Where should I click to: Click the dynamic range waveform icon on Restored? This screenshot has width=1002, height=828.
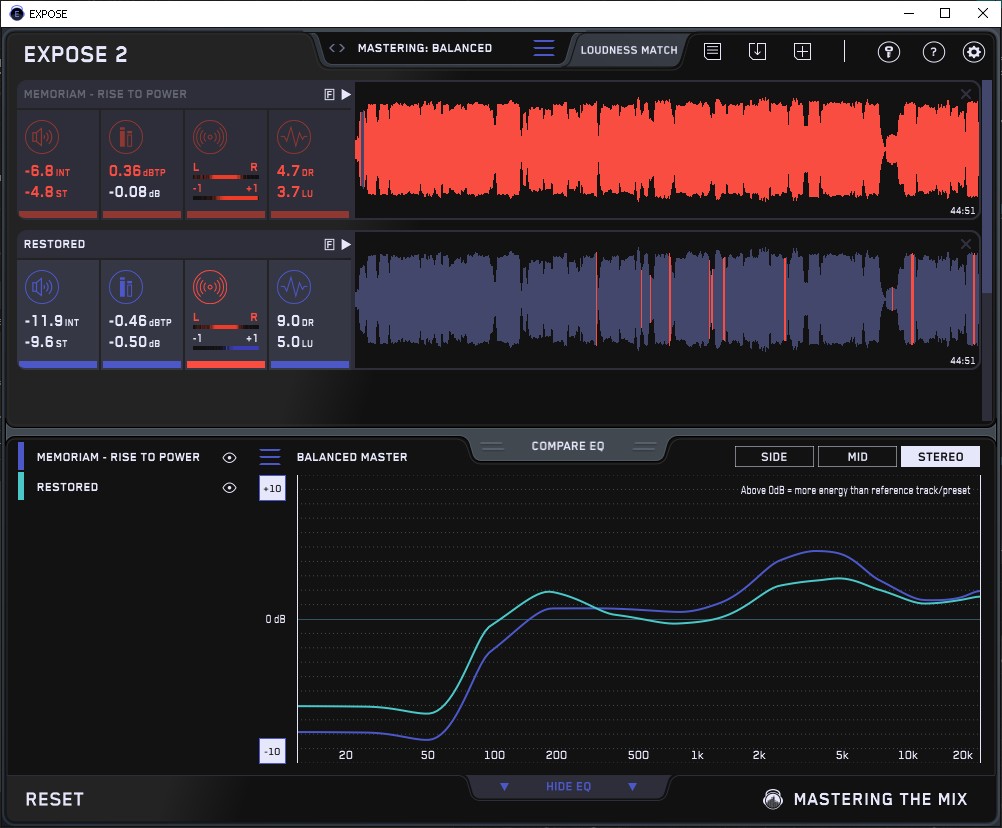click(293, 288)
